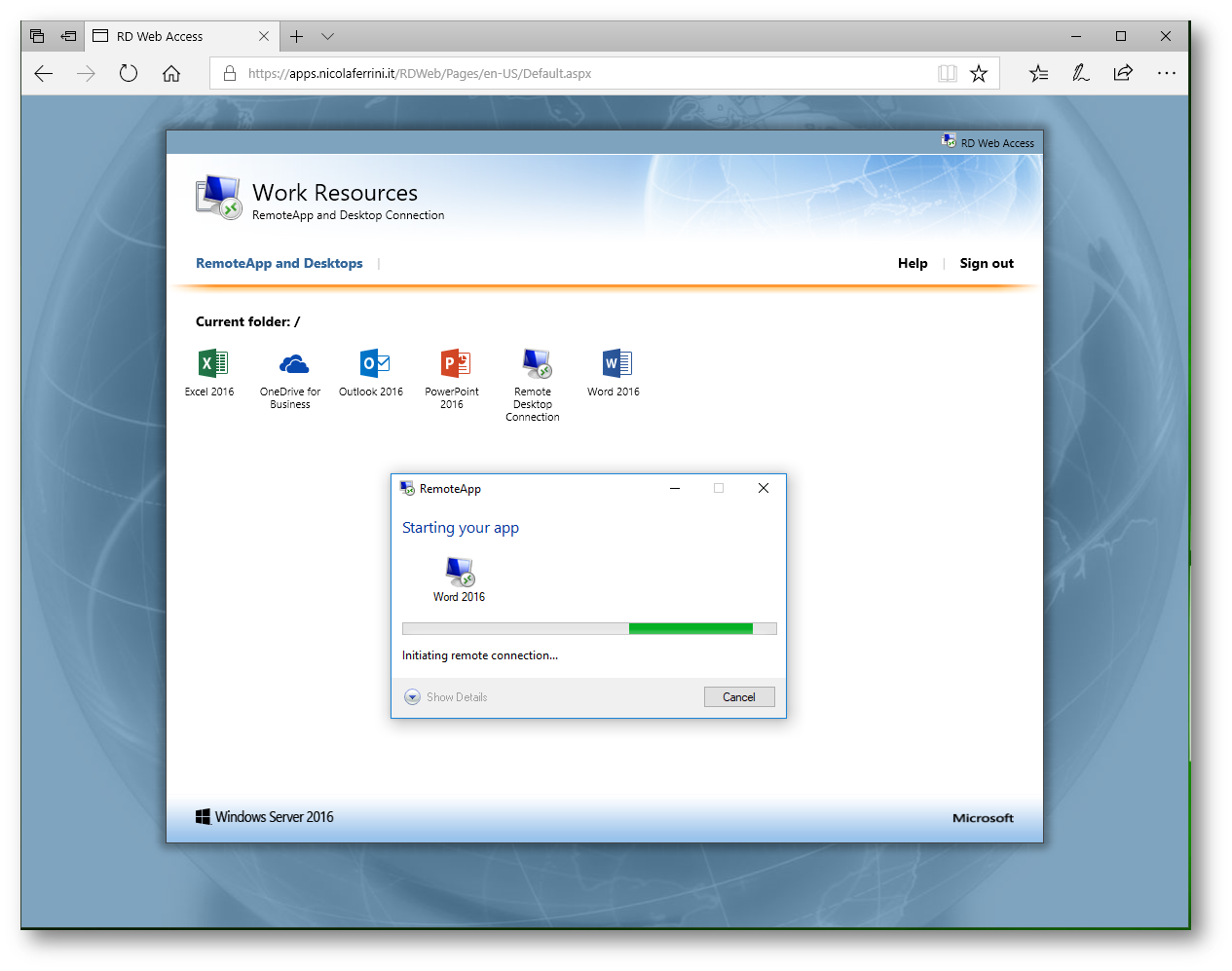Image resolution: width=1232 pixels, height=971 pixels.
Task: Open a new browser tab
Action: click(x=296, y=36)
